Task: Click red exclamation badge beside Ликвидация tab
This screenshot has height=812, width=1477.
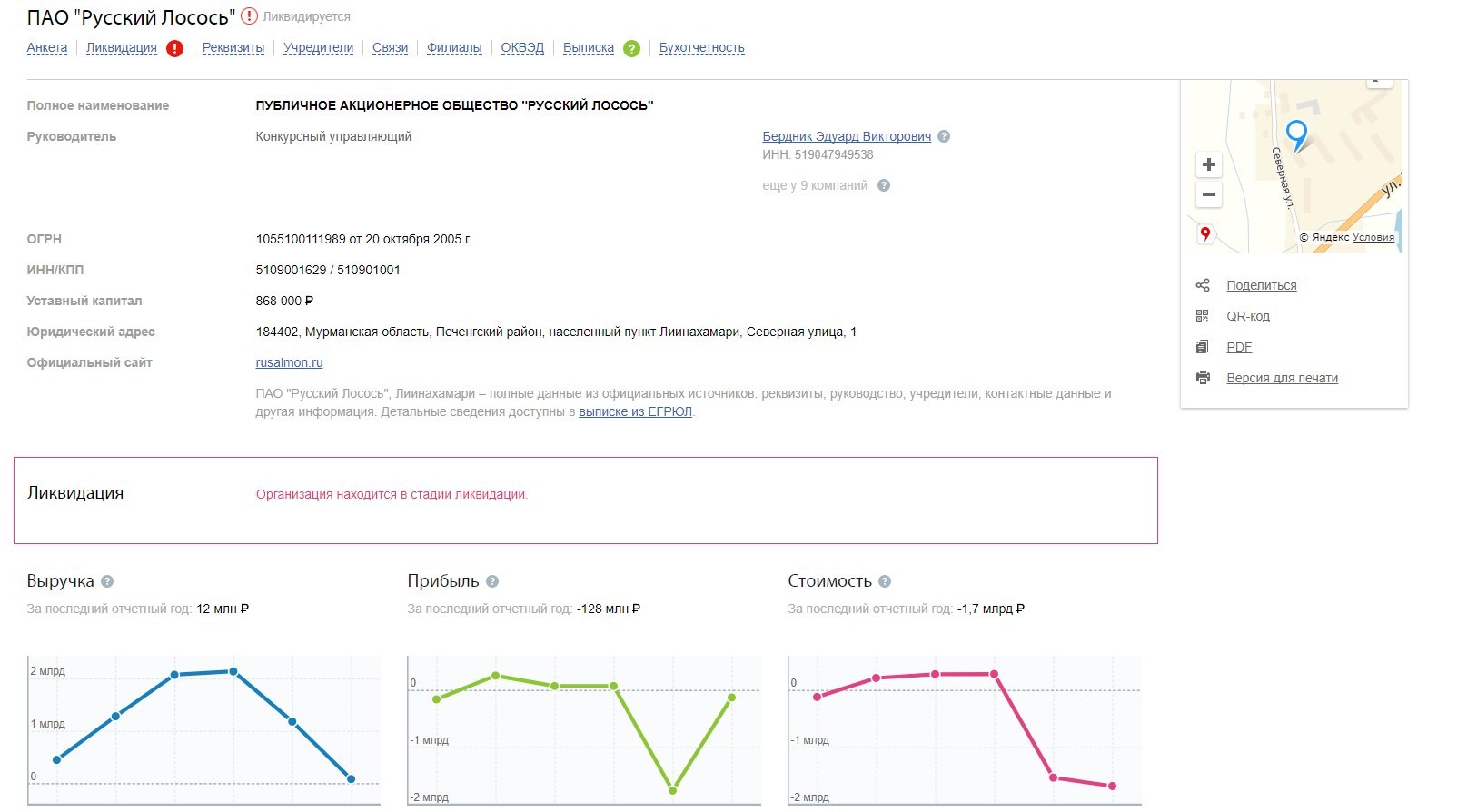Action: point(175,49)
